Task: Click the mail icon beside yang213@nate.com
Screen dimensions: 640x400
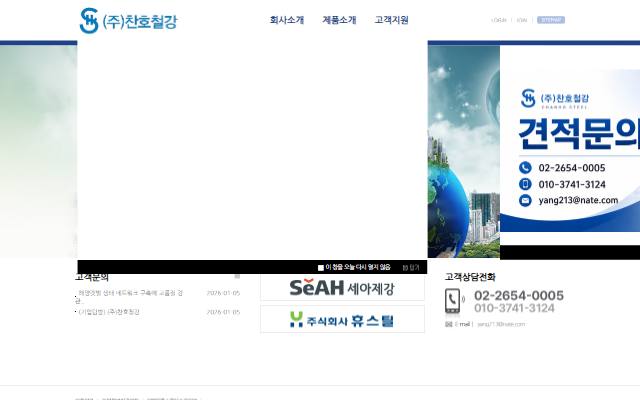Action: [525, 200]
